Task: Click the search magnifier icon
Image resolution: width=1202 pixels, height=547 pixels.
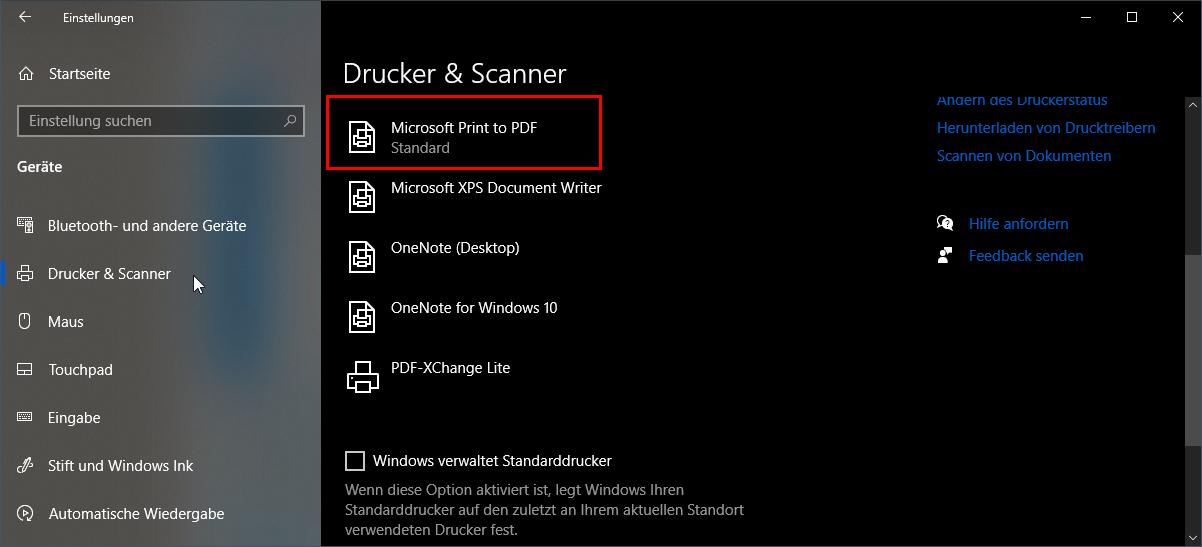Action: 290,121
